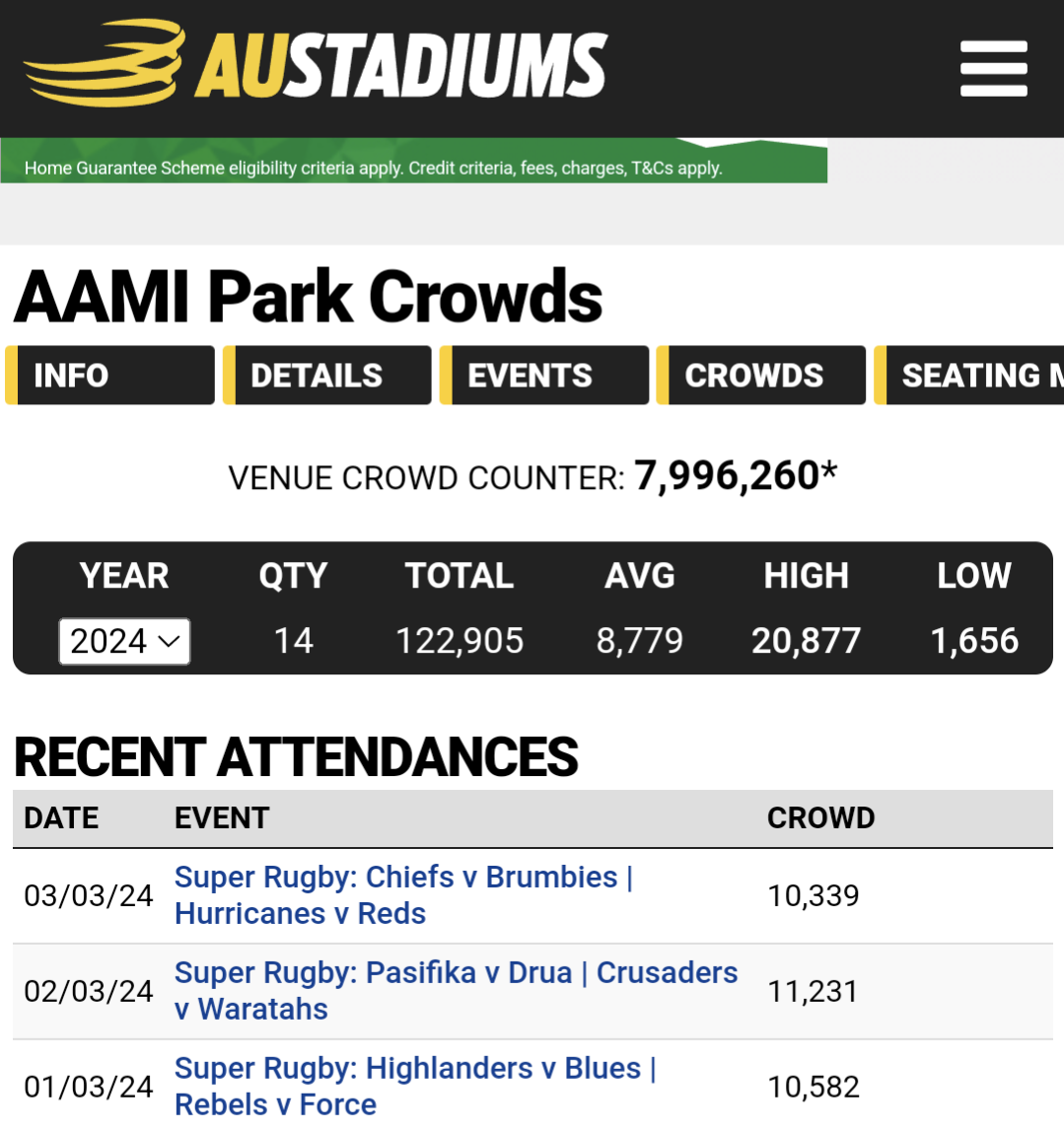Switch to the INFO tab

click(x=110, y=376)
